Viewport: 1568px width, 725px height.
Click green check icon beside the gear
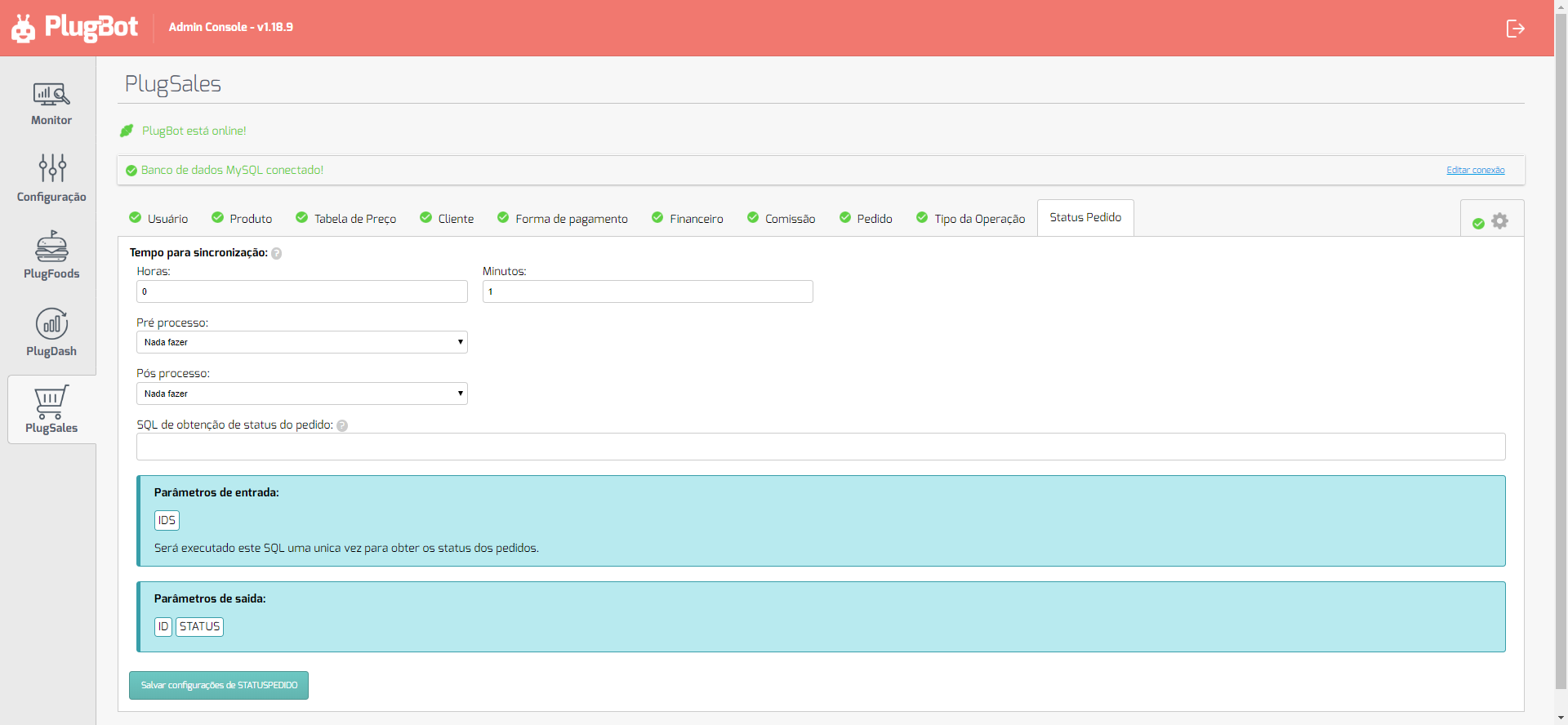tap(1478, 223)
